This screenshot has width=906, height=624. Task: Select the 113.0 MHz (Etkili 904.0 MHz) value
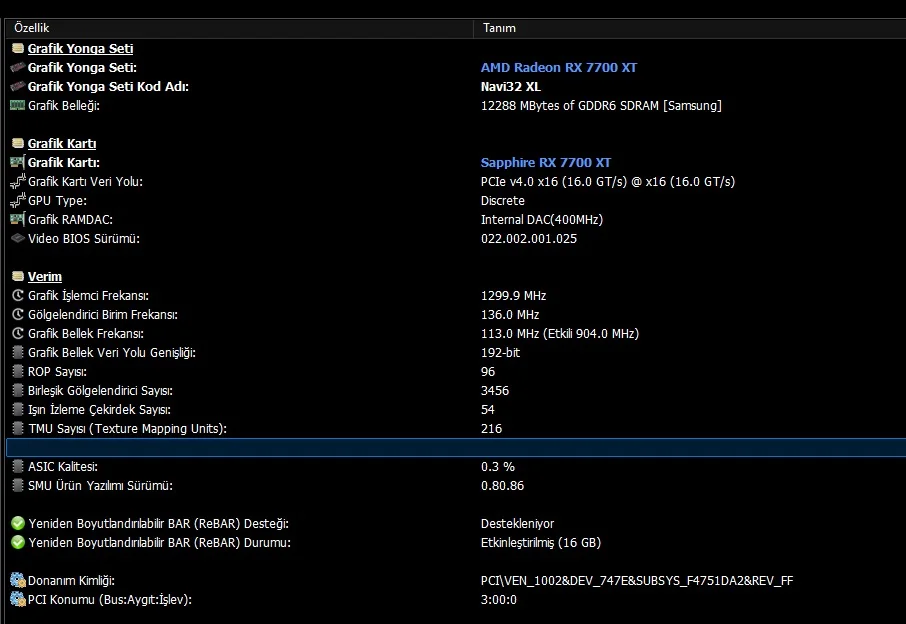(560, 334)
